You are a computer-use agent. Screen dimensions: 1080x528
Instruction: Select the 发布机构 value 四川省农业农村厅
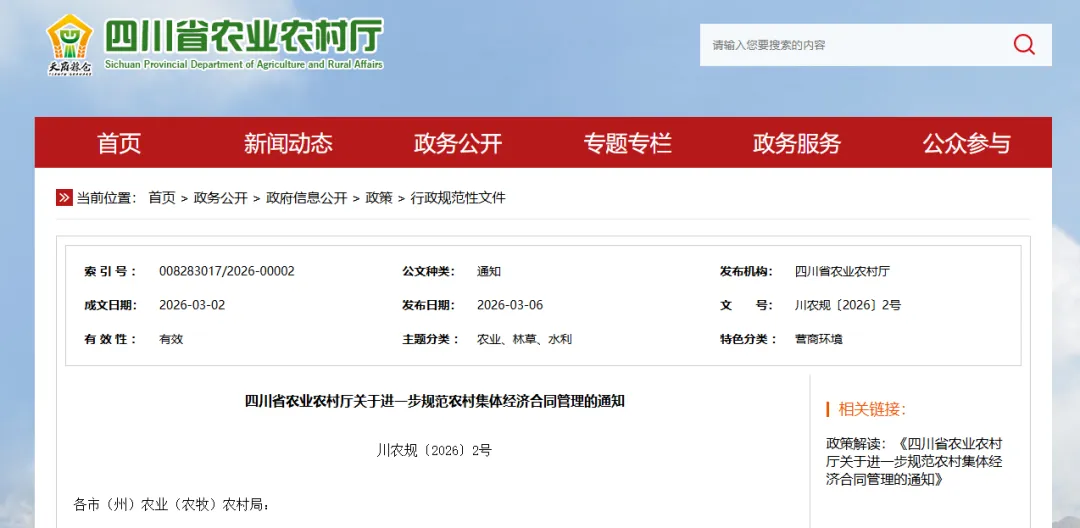click(x=842, y=271)
